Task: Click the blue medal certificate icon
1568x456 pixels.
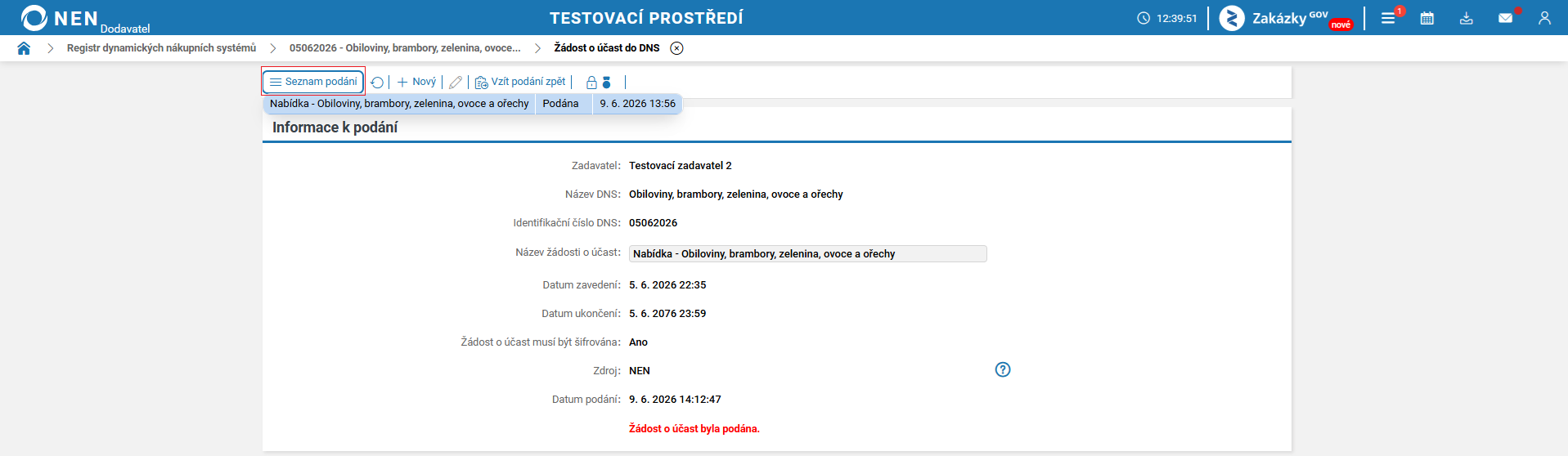Action: [x=606, y=83]
